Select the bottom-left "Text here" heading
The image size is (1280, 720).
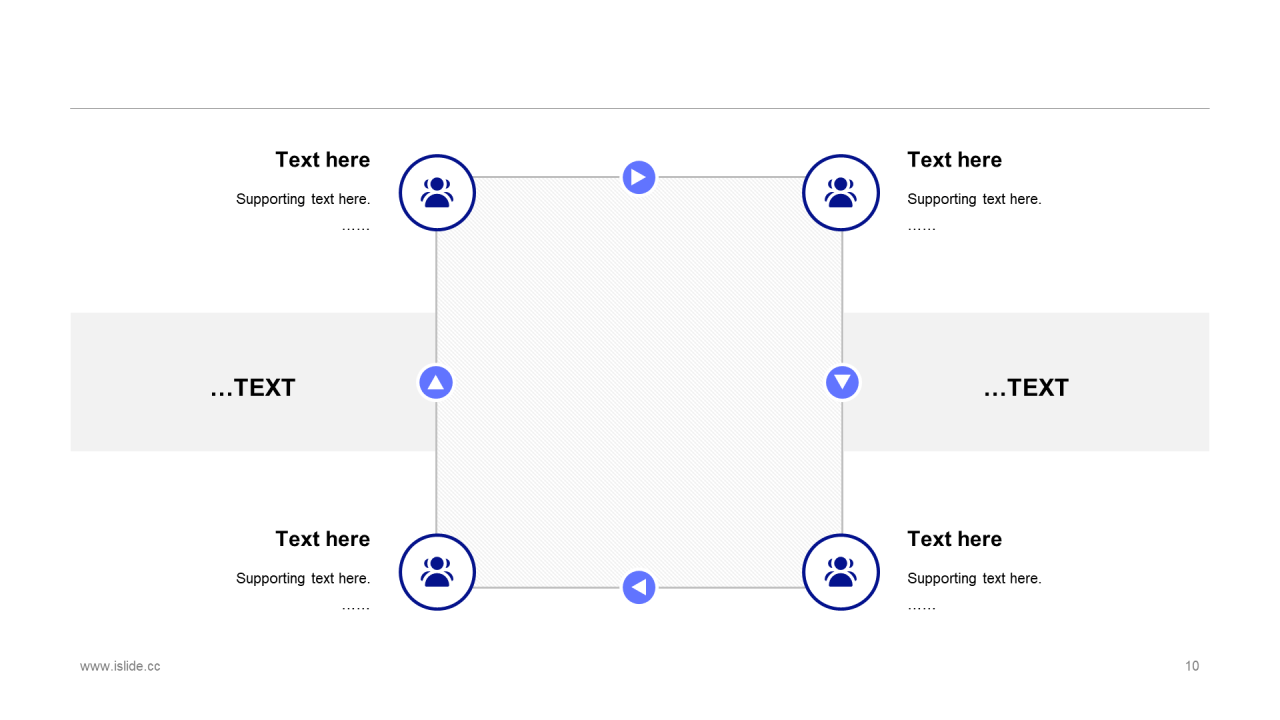(322, 539)
